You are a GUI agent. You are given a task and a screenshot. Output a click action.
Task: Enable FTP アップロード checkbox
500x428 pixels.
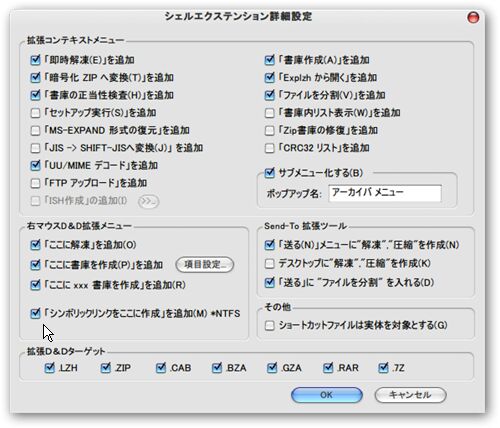pyautogui.click(x=35, y=183)
